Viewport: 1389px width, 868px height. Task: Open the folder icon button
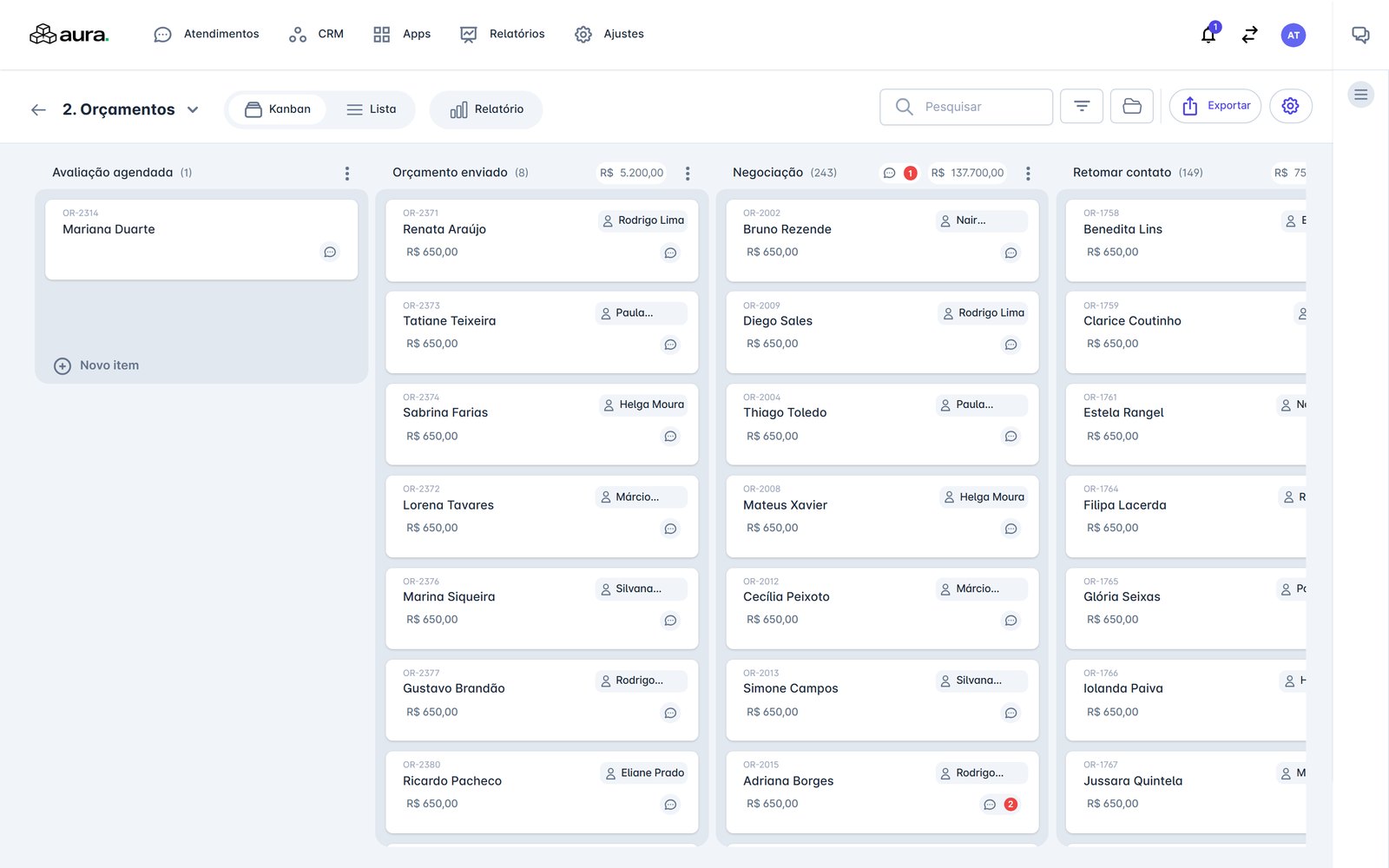1132,107
